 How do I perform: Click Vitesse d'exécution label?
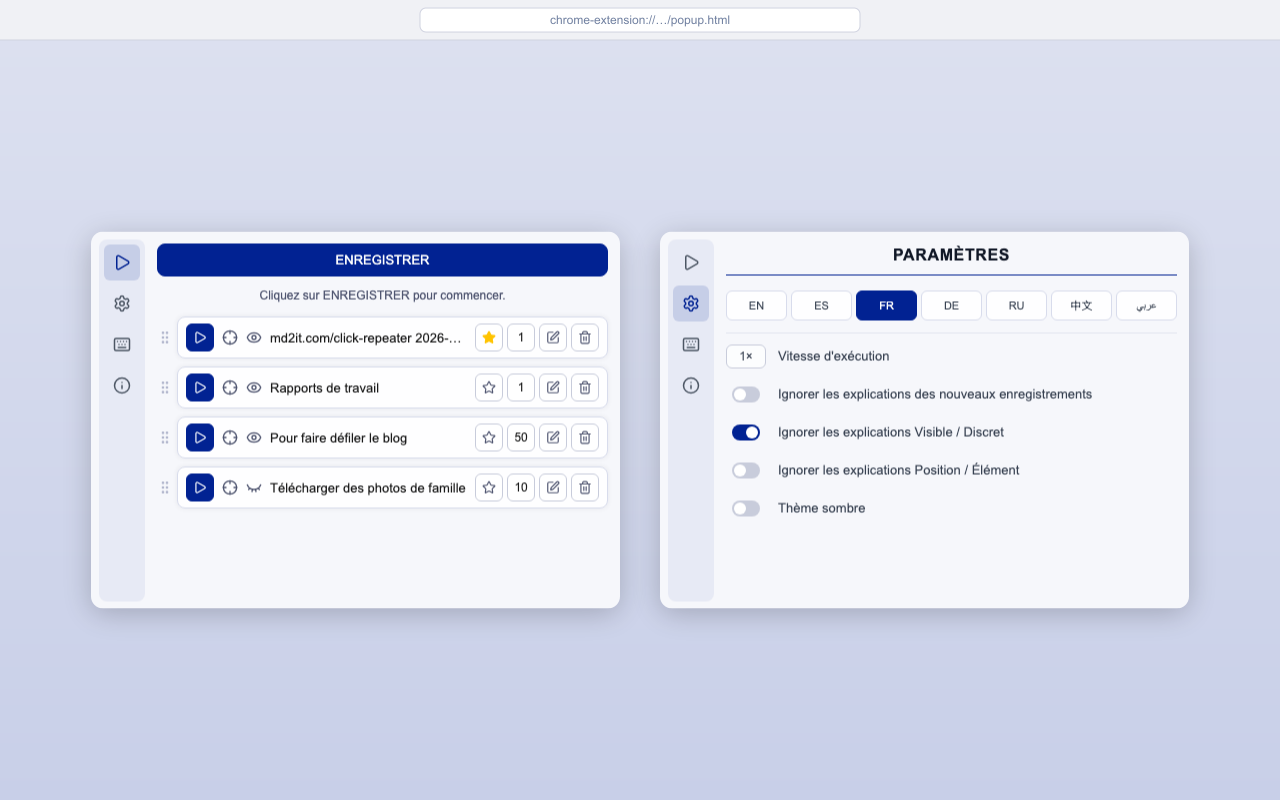[833, 356]
